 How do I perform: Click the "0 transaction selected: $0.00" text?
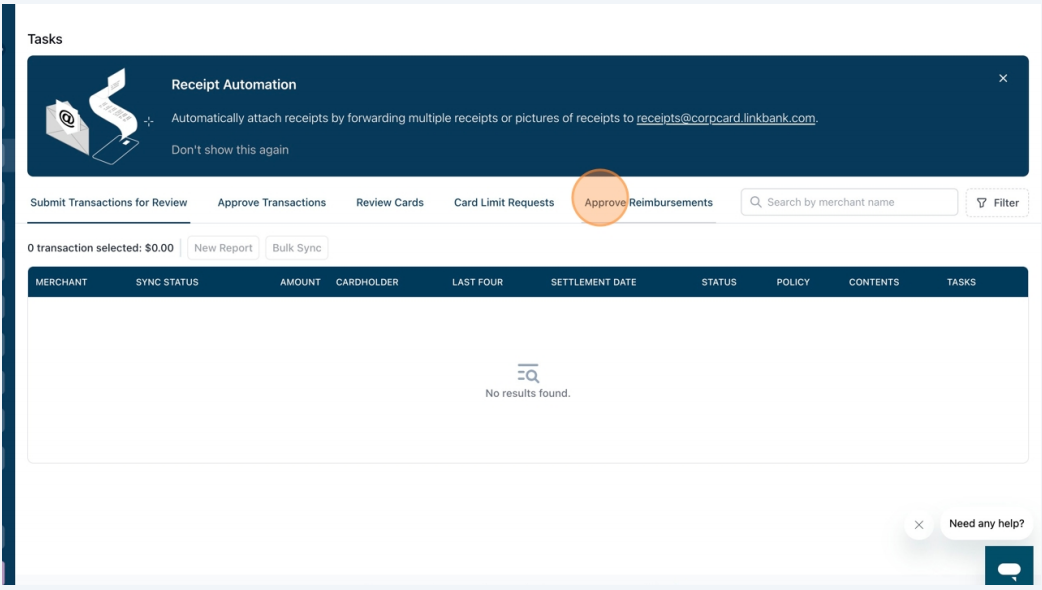(100, 248)
